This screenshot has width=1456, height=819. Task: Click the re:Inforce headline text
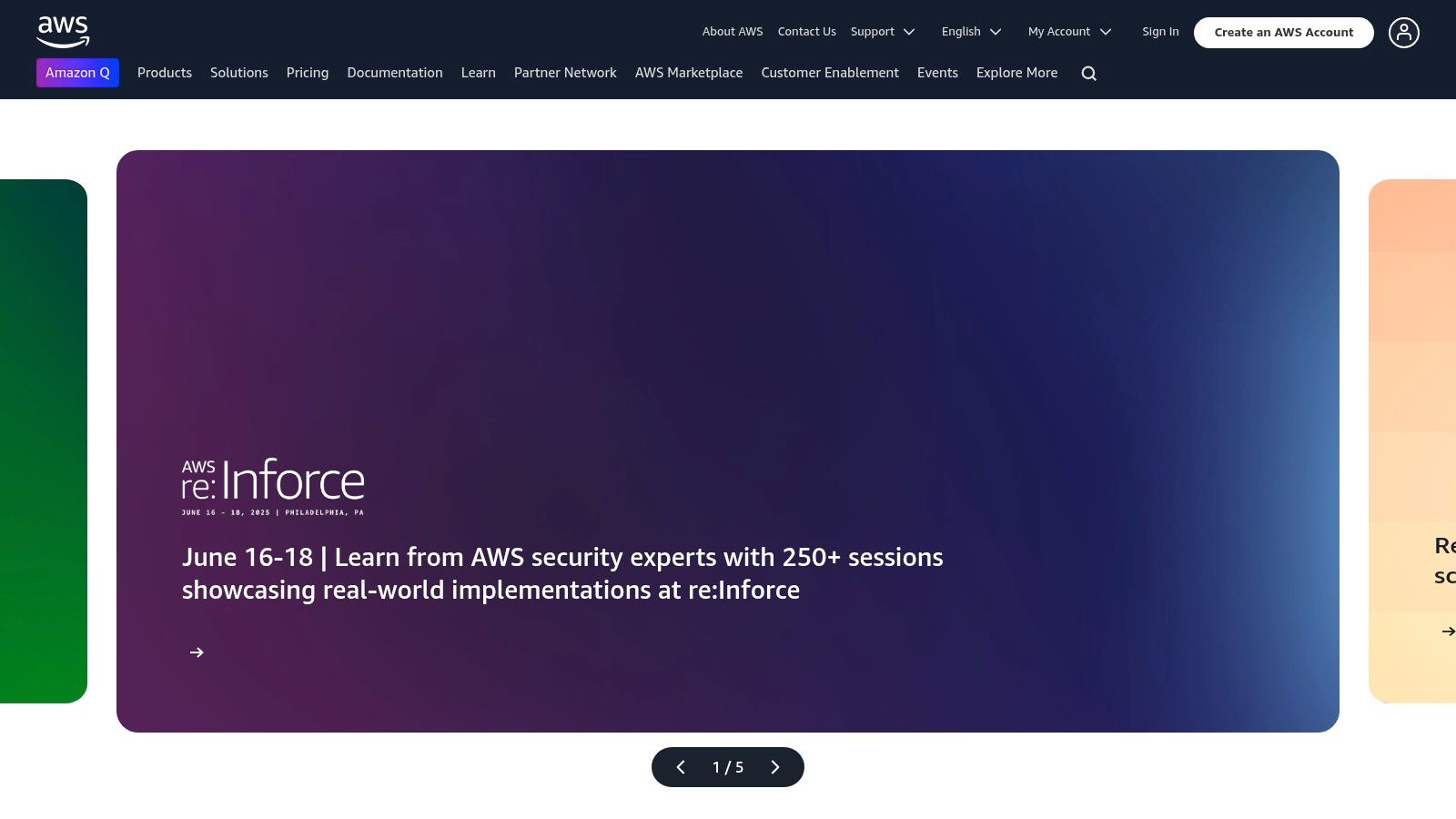562,573
